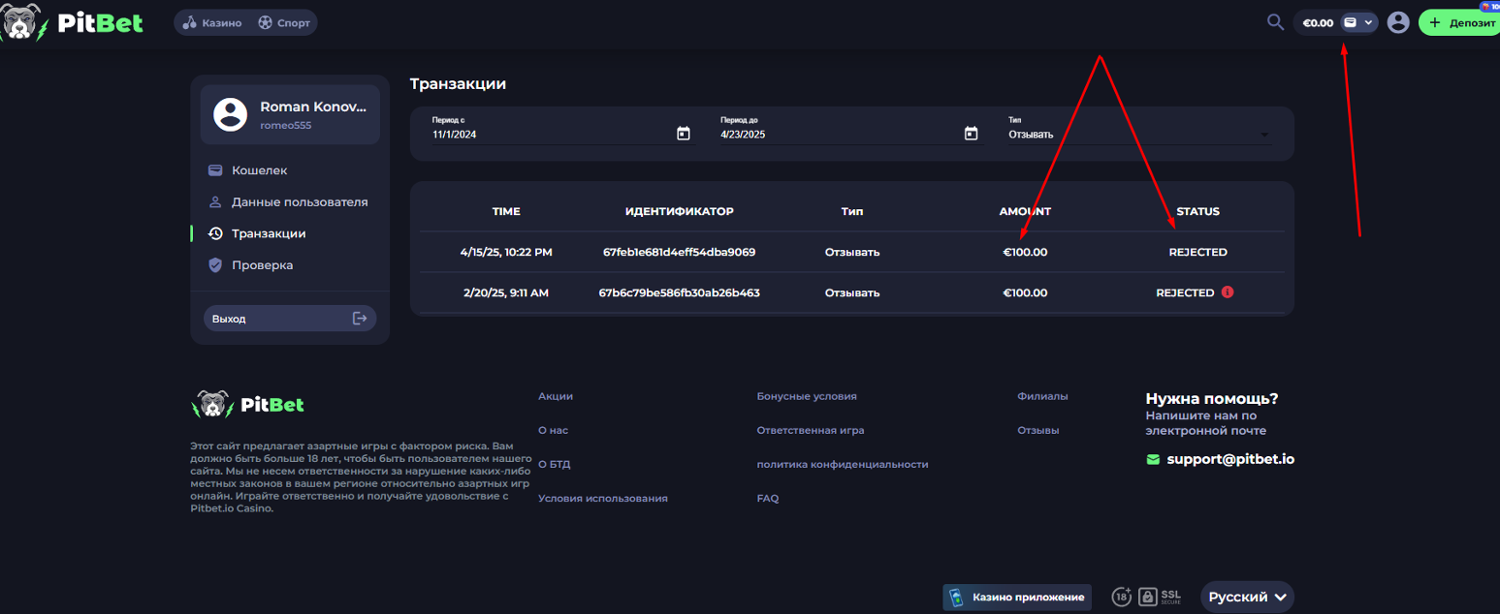Screen dimensions: 1500x614
Task: Switch to the Казино section
Action: coord(212,22)
